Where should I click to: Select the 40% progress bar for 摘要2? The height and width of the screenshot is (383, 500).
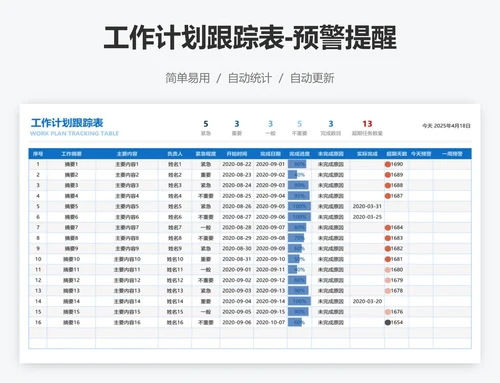click(x=293, y=175)
